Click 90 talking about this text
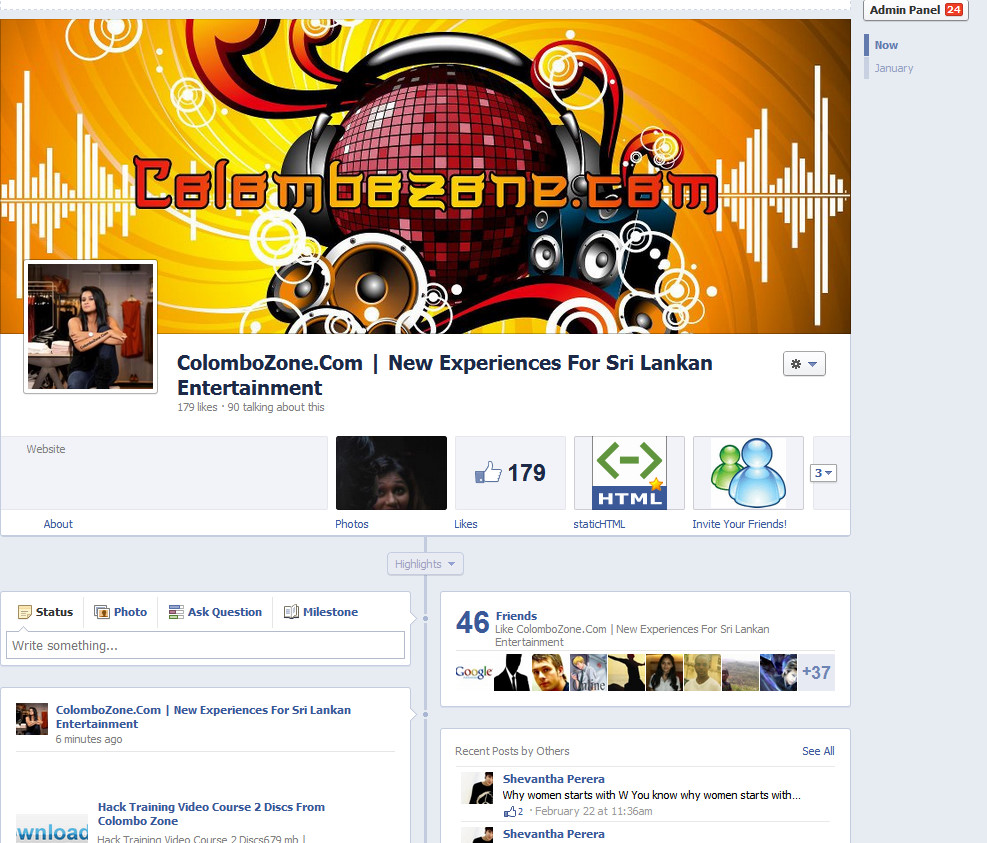This screenshot has width=987, height=843. 276,407
